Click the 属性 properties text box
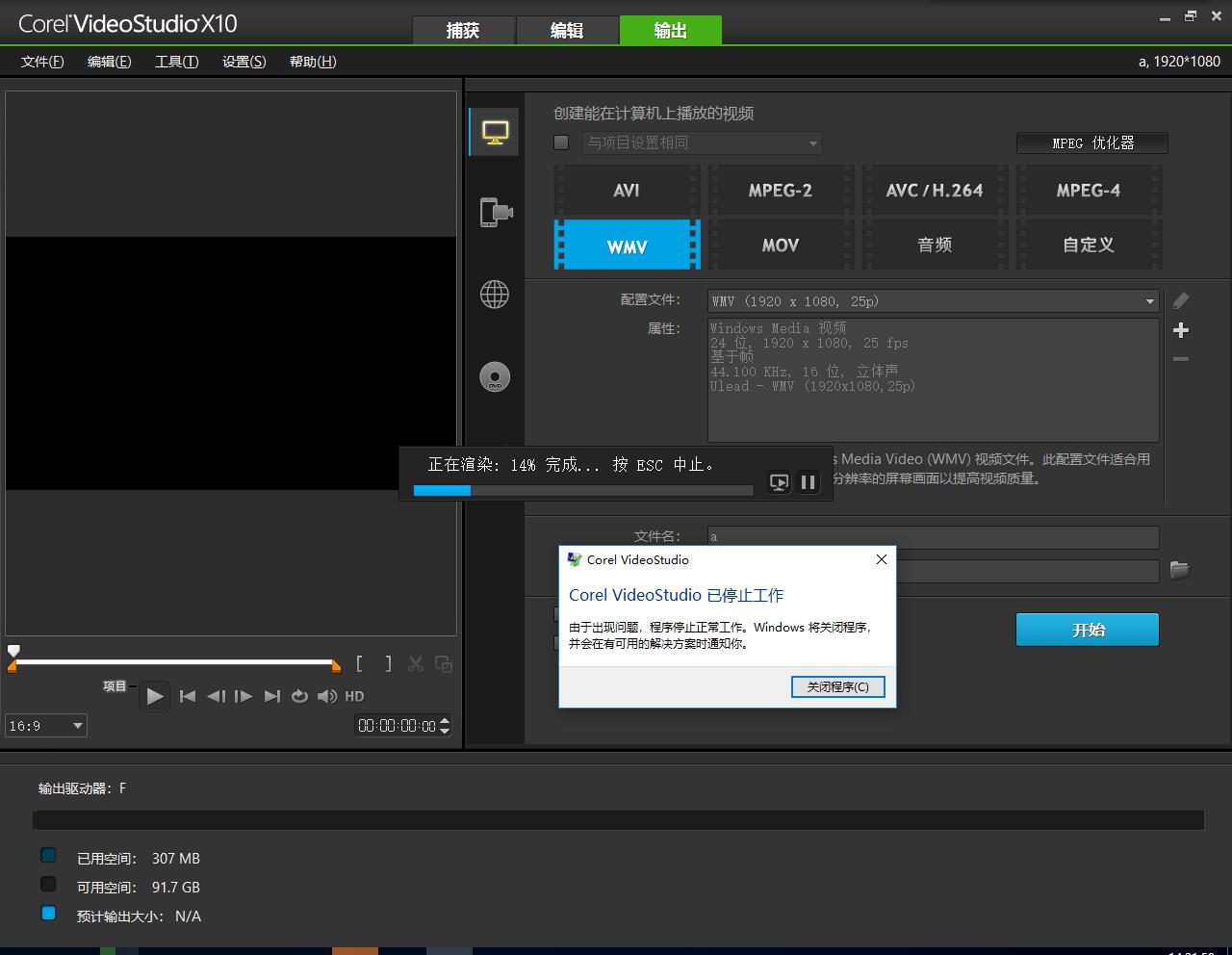This screenshot has width=1232, height=955. pos(934,380)
